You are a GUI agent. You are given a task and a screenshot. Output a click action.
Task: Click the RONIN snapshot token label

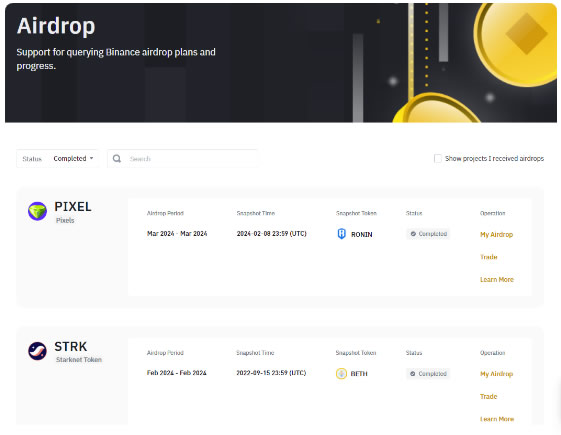coord(362,235)
